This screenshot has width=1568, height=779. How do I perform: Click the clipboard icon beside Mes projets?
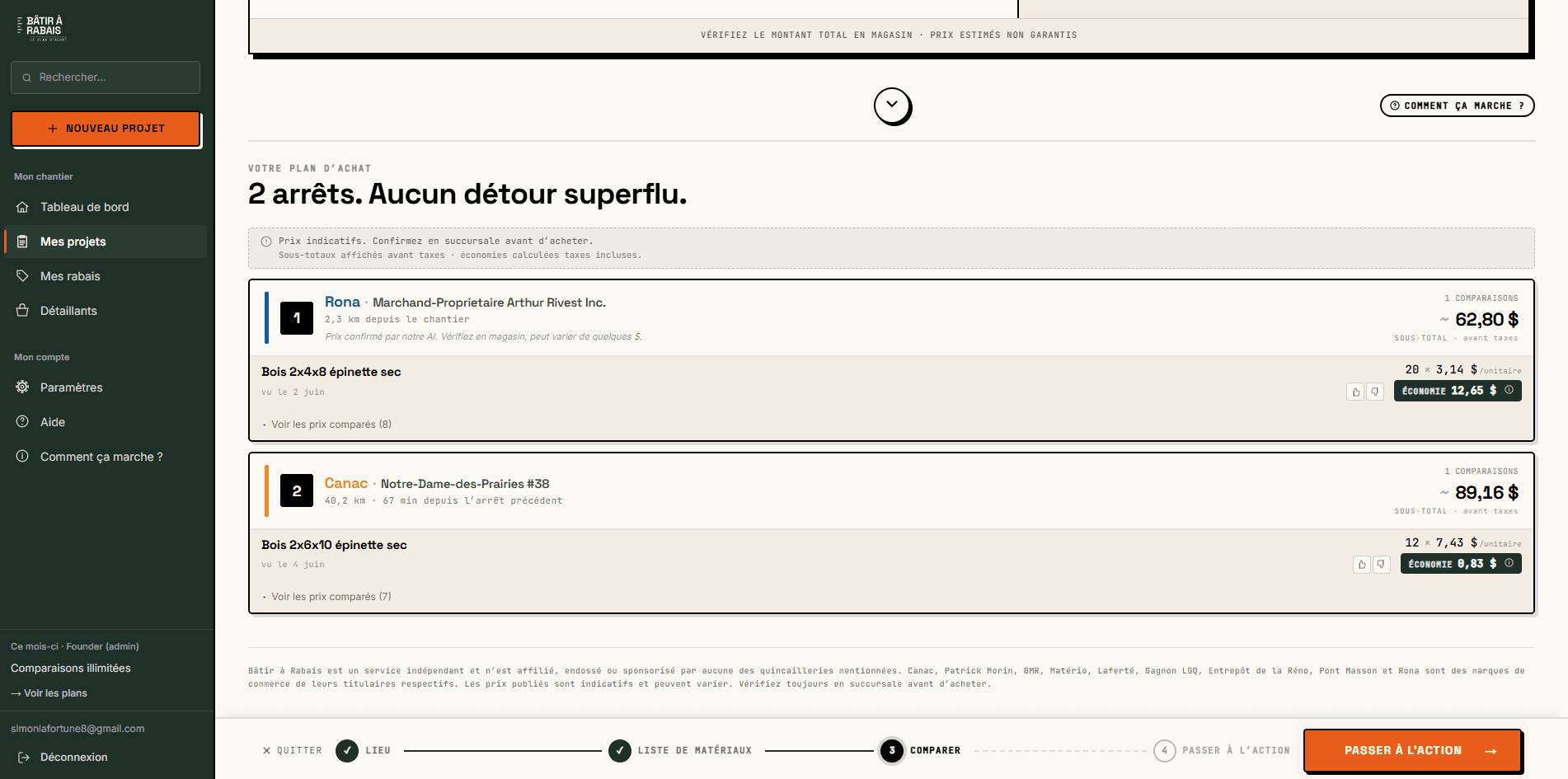click(x=22, y=242)
